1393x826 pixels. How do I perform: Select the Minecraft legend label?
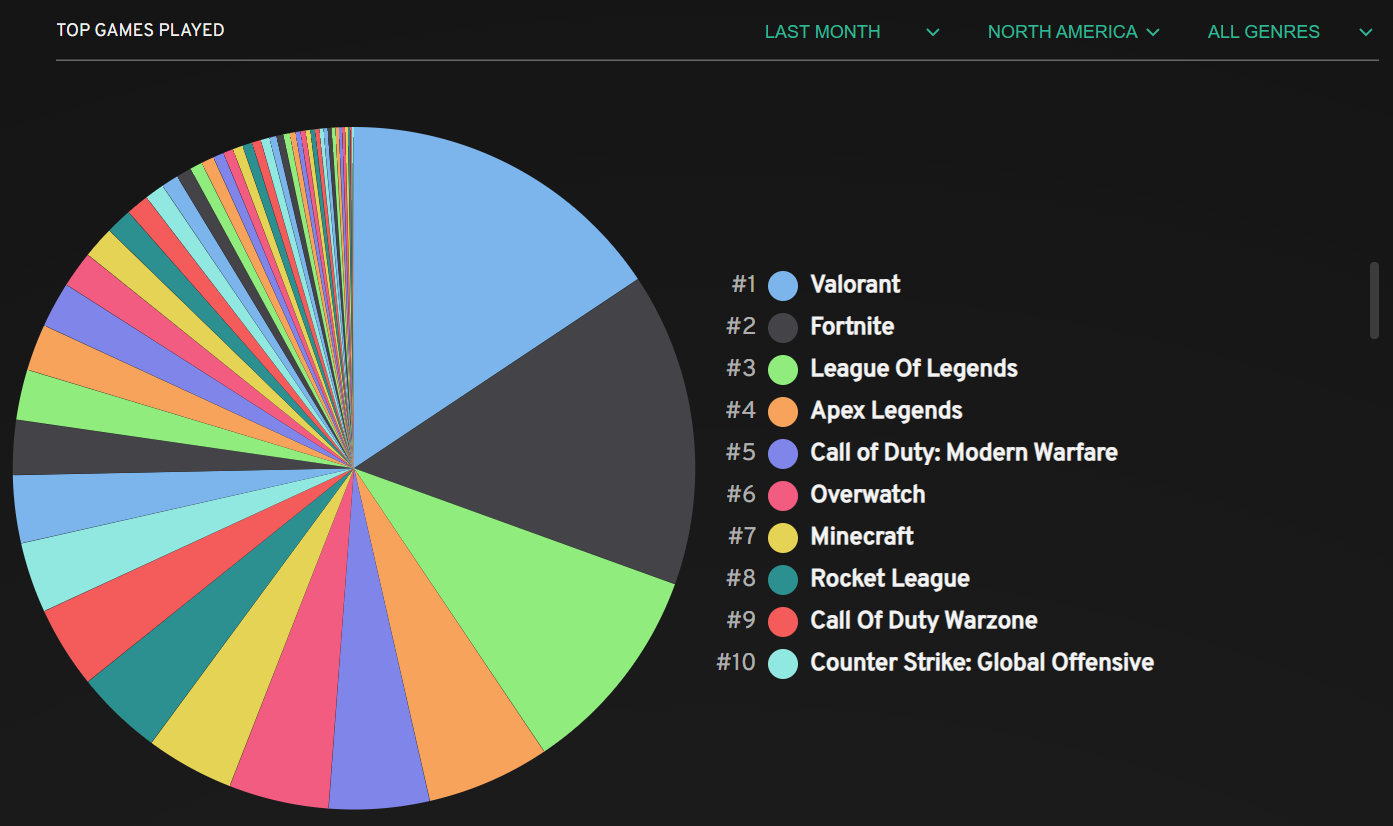click(862, 536)
